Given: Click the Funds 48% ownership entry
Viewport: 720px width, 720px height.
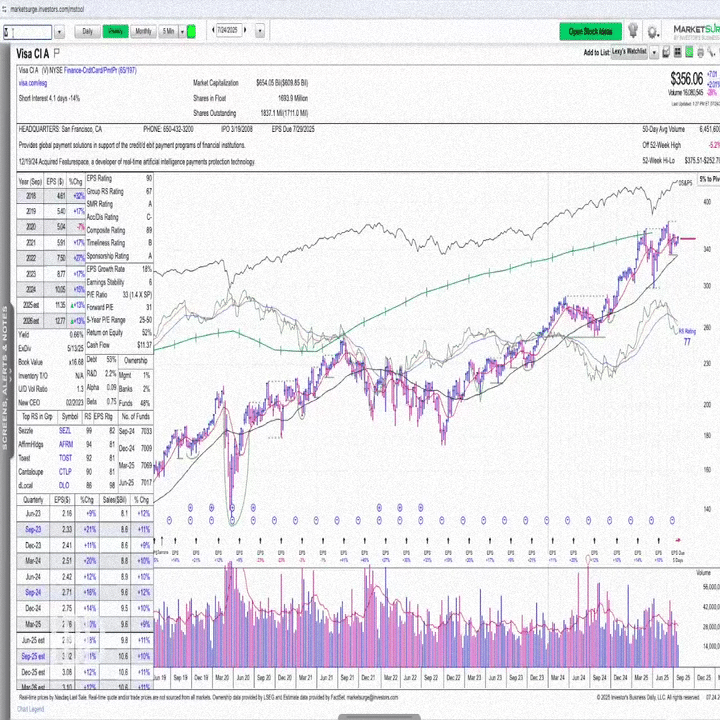Looking at the screenshot, I should 135,403.
